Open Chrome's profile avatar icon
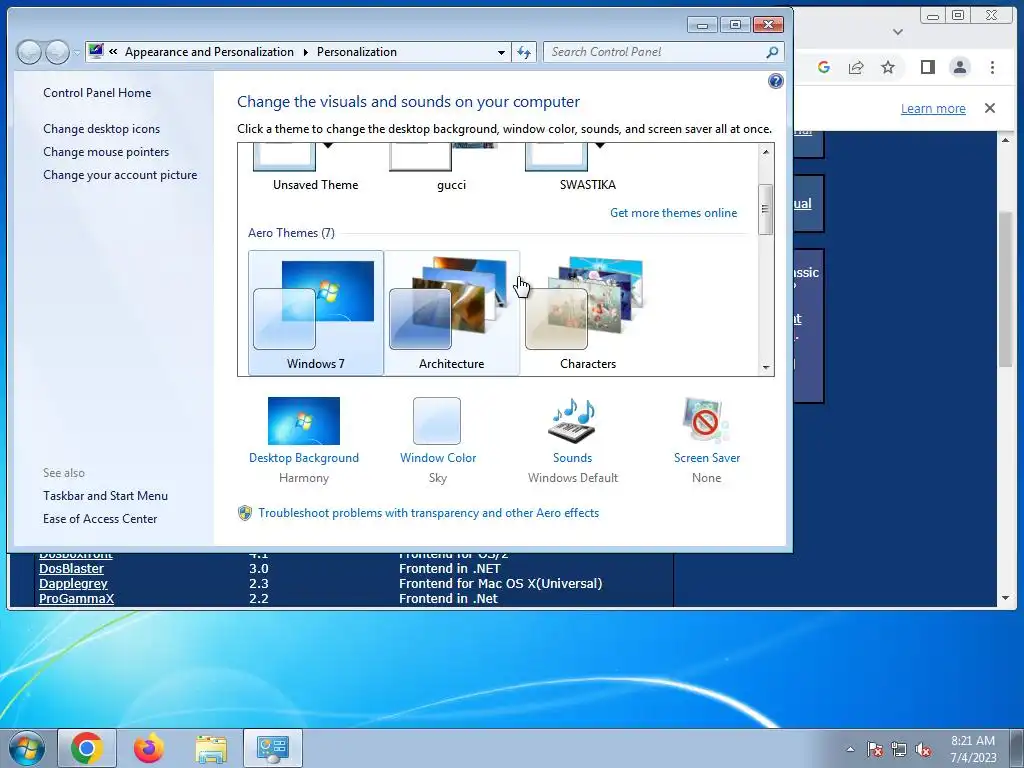The width and height of the screenshot is (1024, 768). 960,67
